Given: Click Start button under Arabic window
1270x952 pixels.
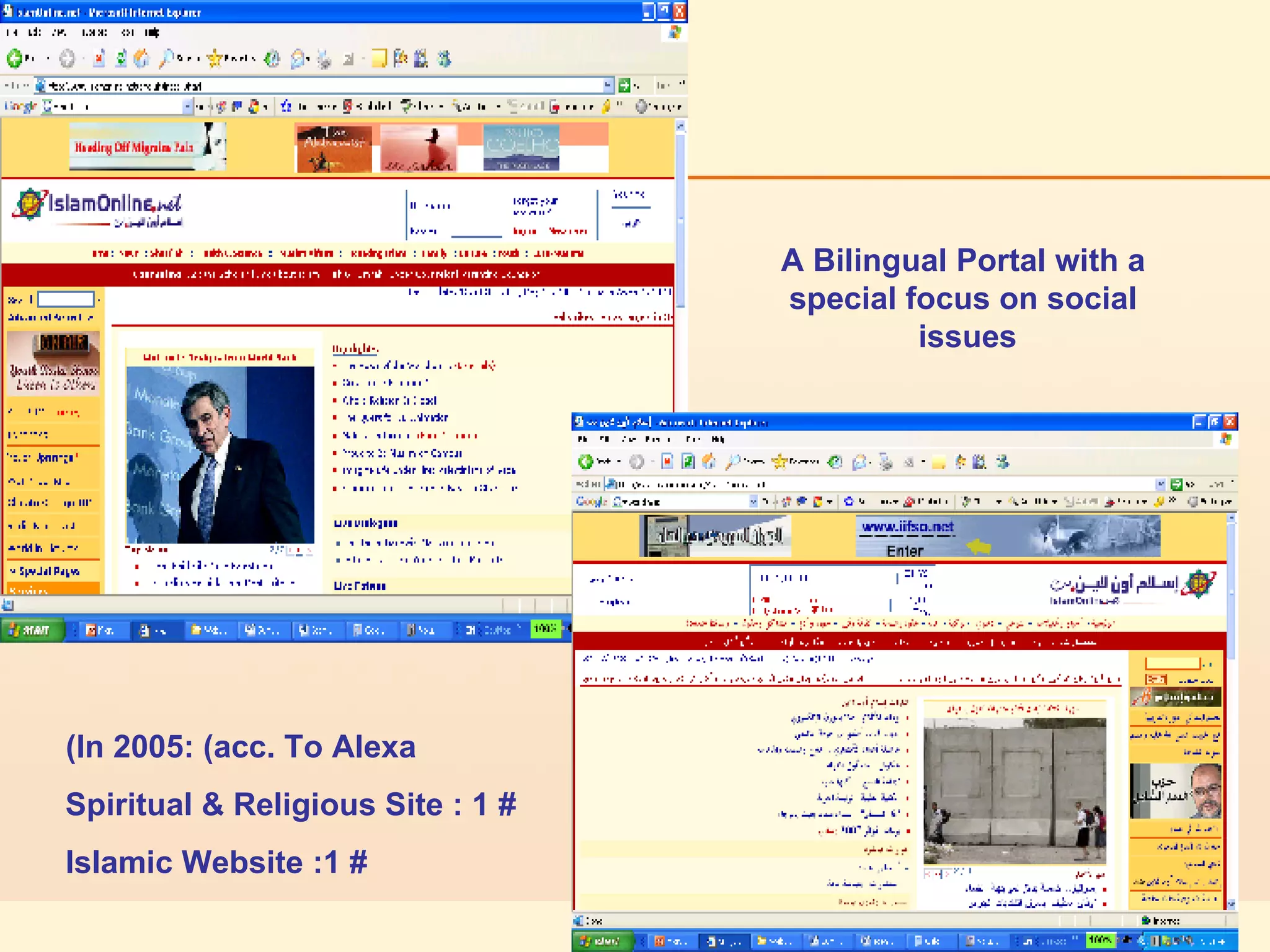Looking at the screenshot, I should (x=603, y=941).
